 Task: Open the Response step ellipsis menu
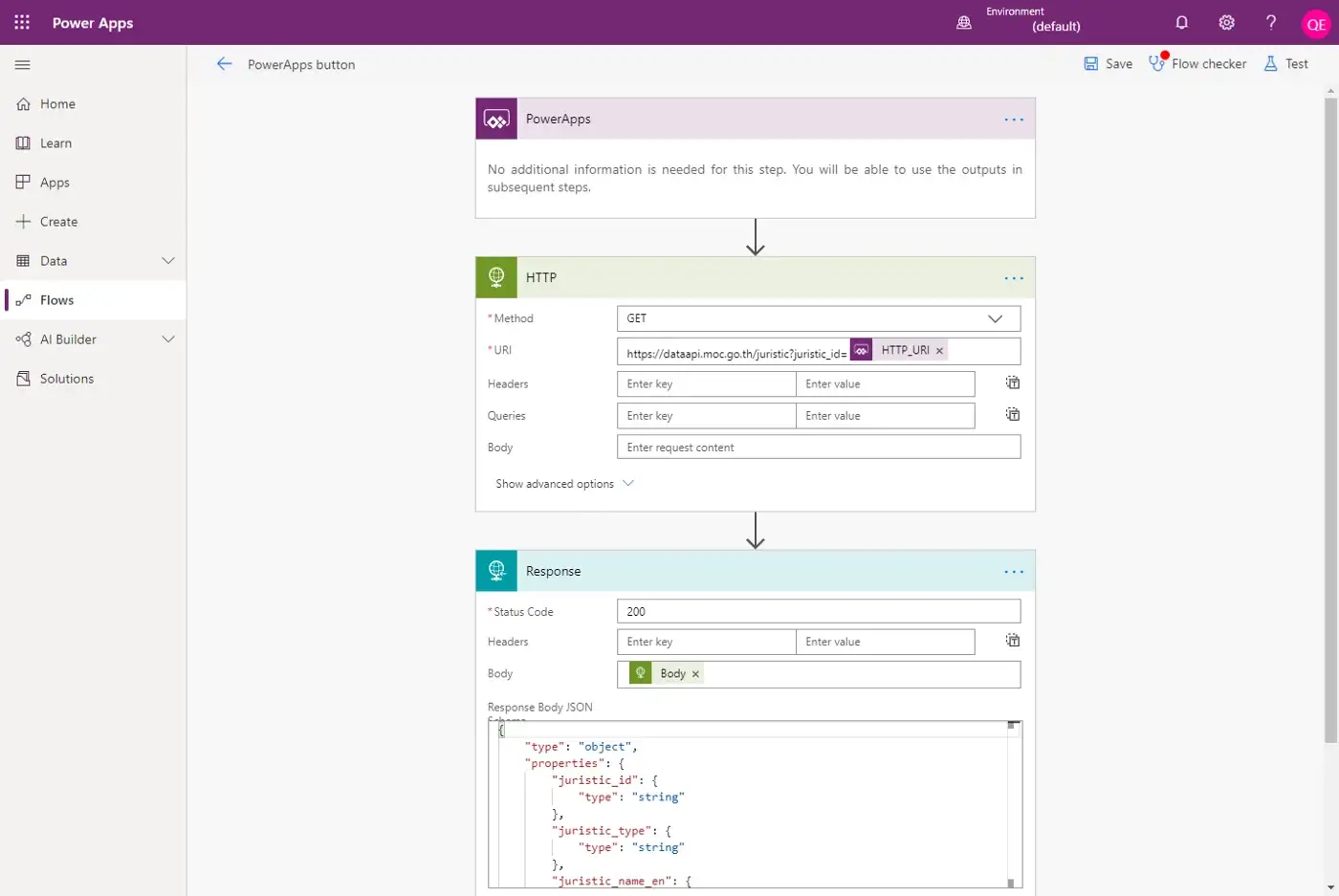tap(1014, 572)
